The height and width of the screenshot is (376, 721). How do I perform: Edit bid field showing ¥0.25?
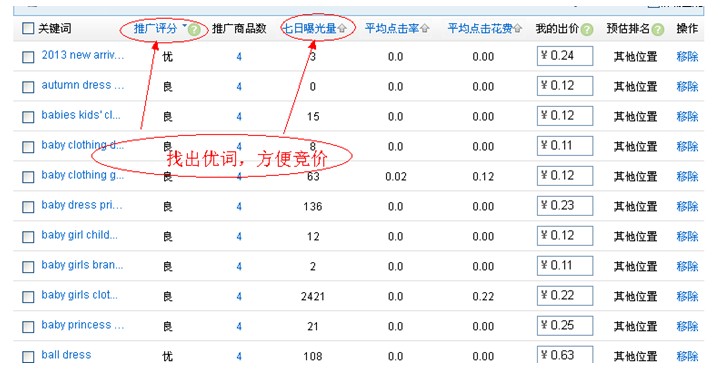565,325
